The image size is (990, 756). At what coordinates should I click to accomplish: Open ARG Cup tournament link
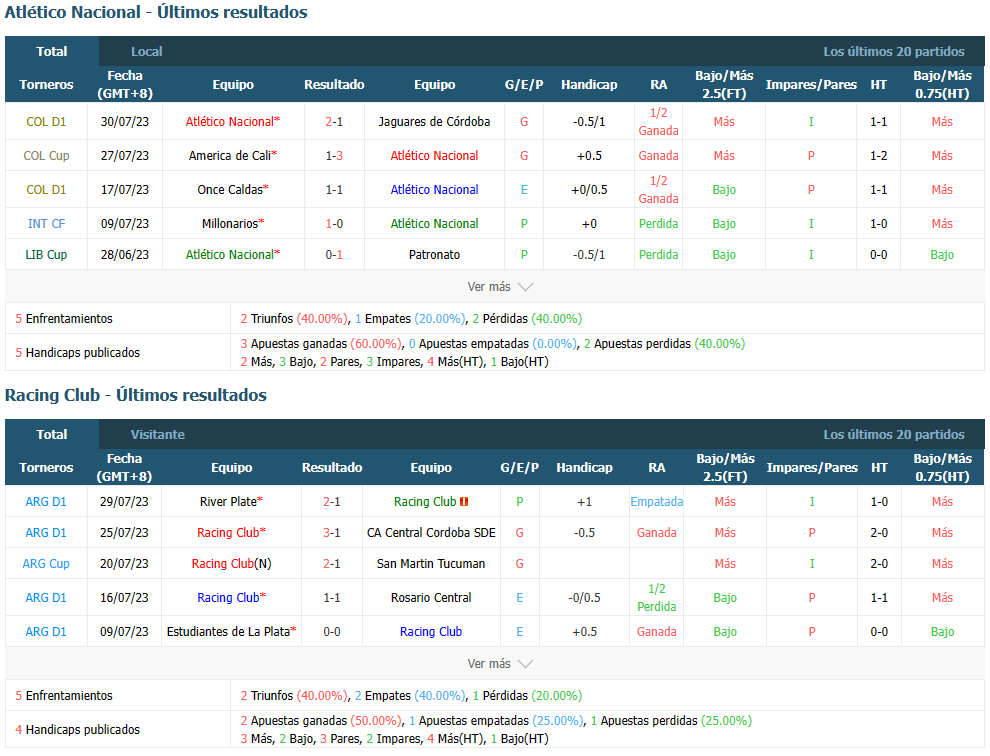point(45,564)
